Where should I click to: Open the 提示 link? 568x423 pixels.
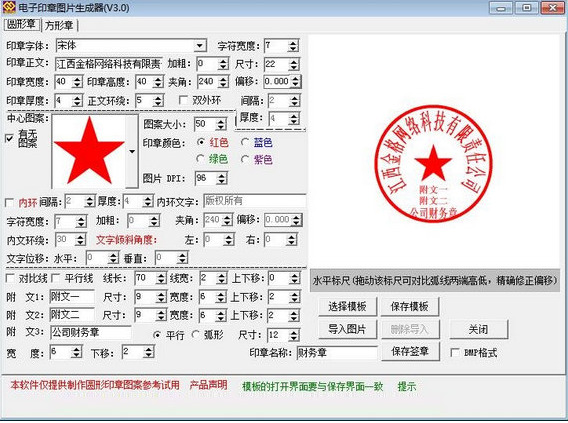(407, 386)
